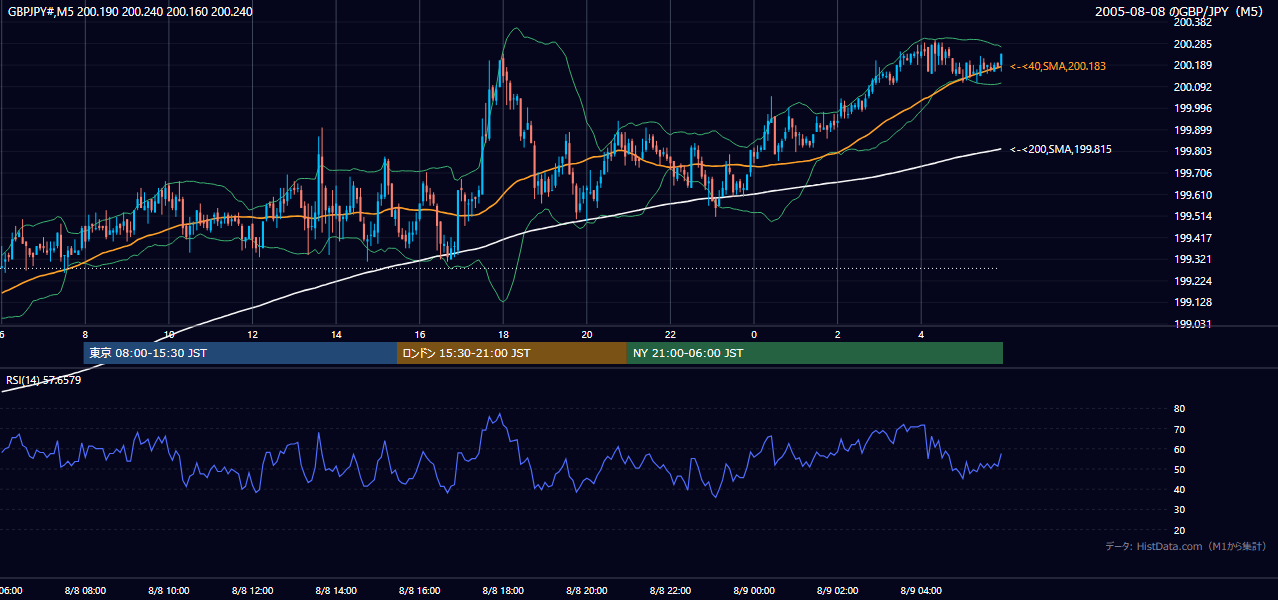This screenshot has width=1278, height=600.
Task: Click the 8/8 16:00 time axis label
Action: click(x=420, y=591)
